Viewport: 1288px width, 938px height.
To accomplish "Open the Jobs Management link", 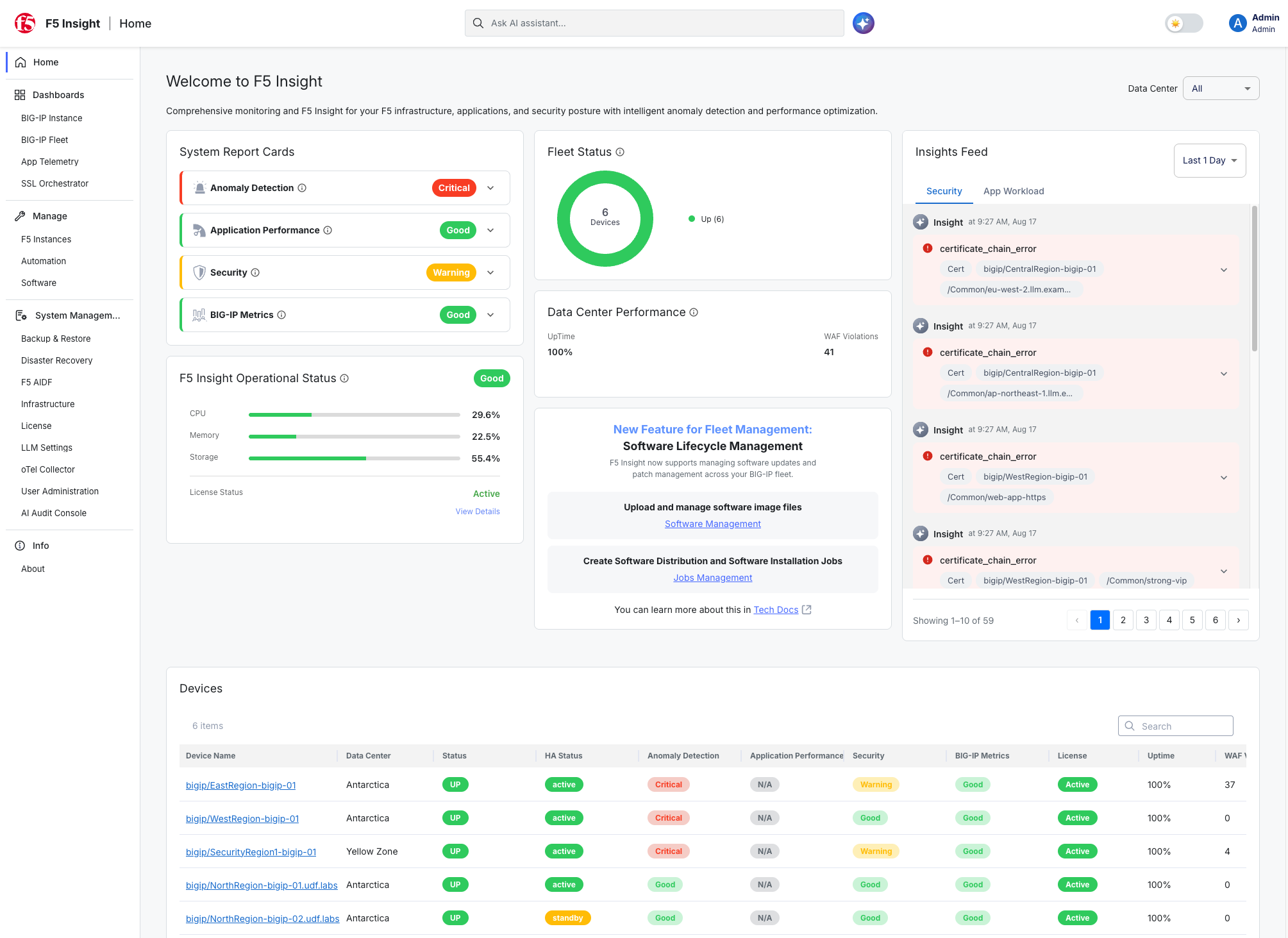I will (712, 578).
